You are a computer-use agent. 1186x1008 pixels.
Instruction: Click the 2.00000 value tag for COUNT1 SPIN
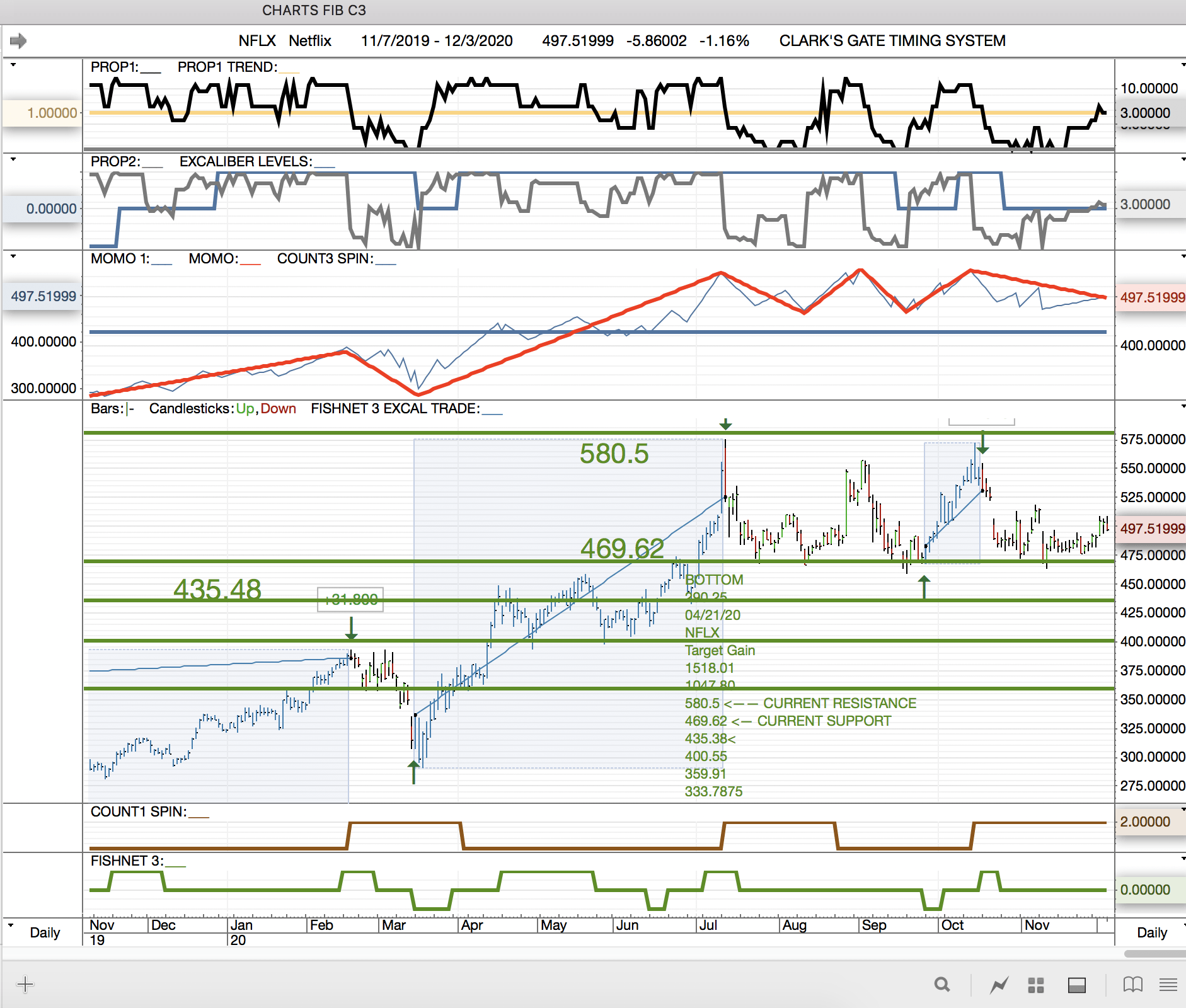click(1151, 822)
